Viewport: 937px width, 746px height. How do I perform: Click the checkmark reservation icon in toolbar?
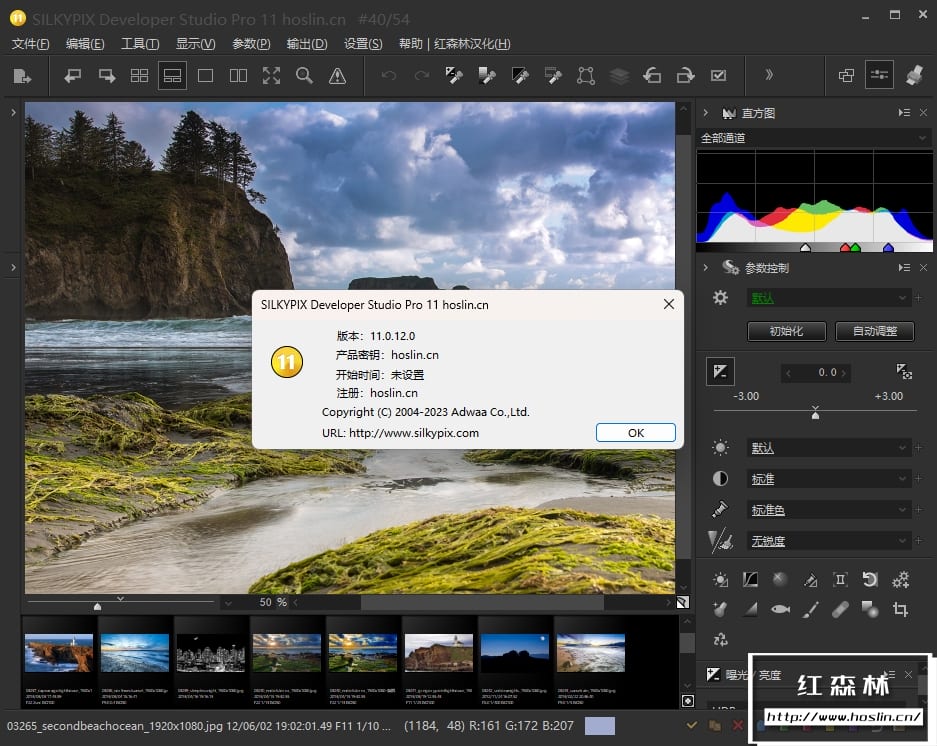tap(718, 76)
